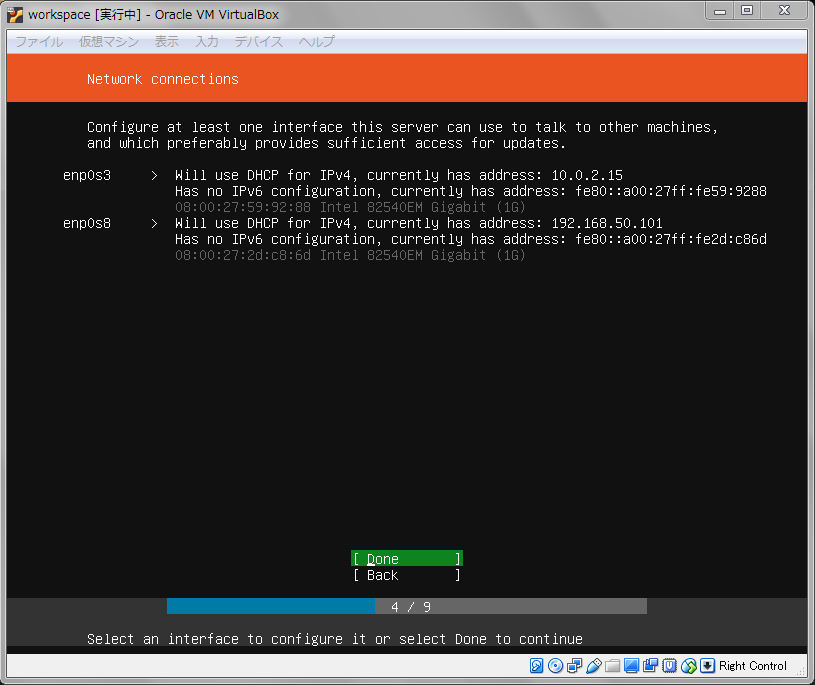Click the hard disk activity status icon
This screenshot has width=815, height=685.
pos(536,666)
